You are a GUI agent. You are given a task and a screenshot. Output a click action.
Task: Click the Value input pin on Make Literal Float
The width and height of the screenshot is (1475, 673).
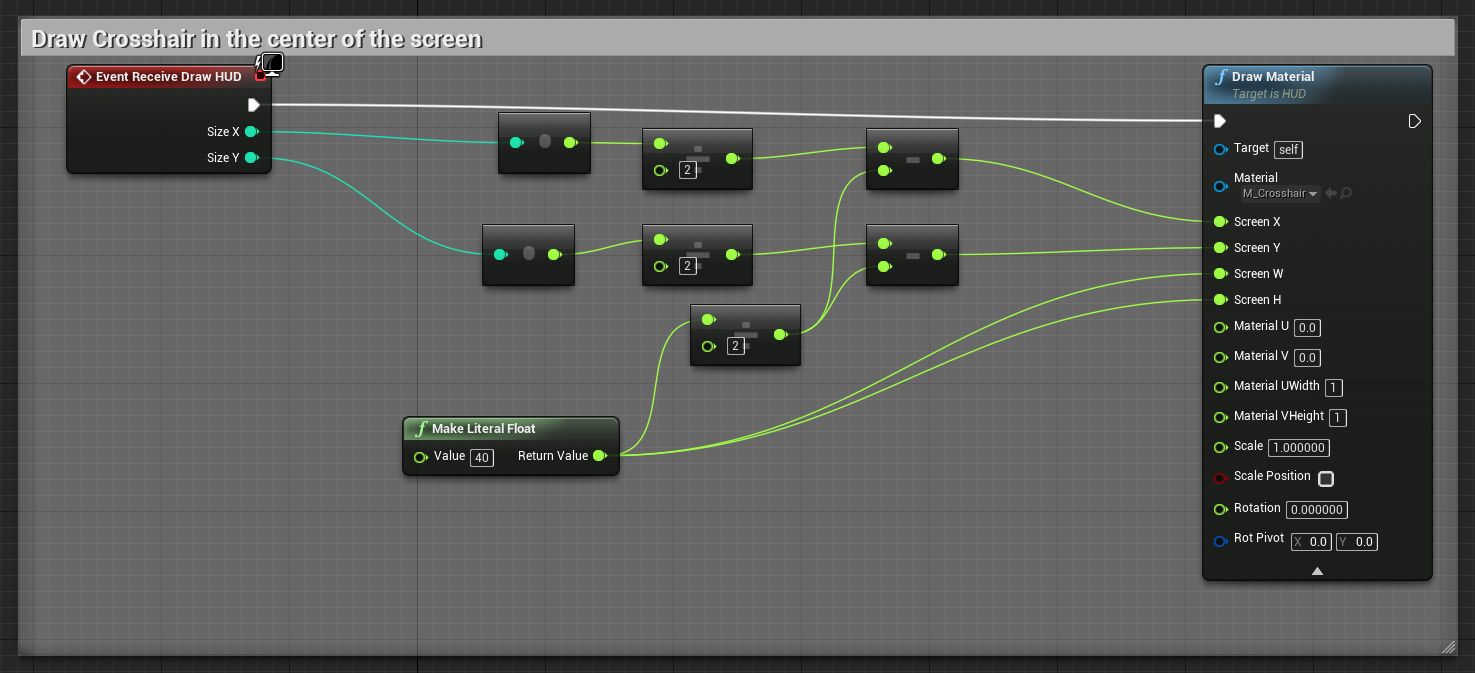421,457
